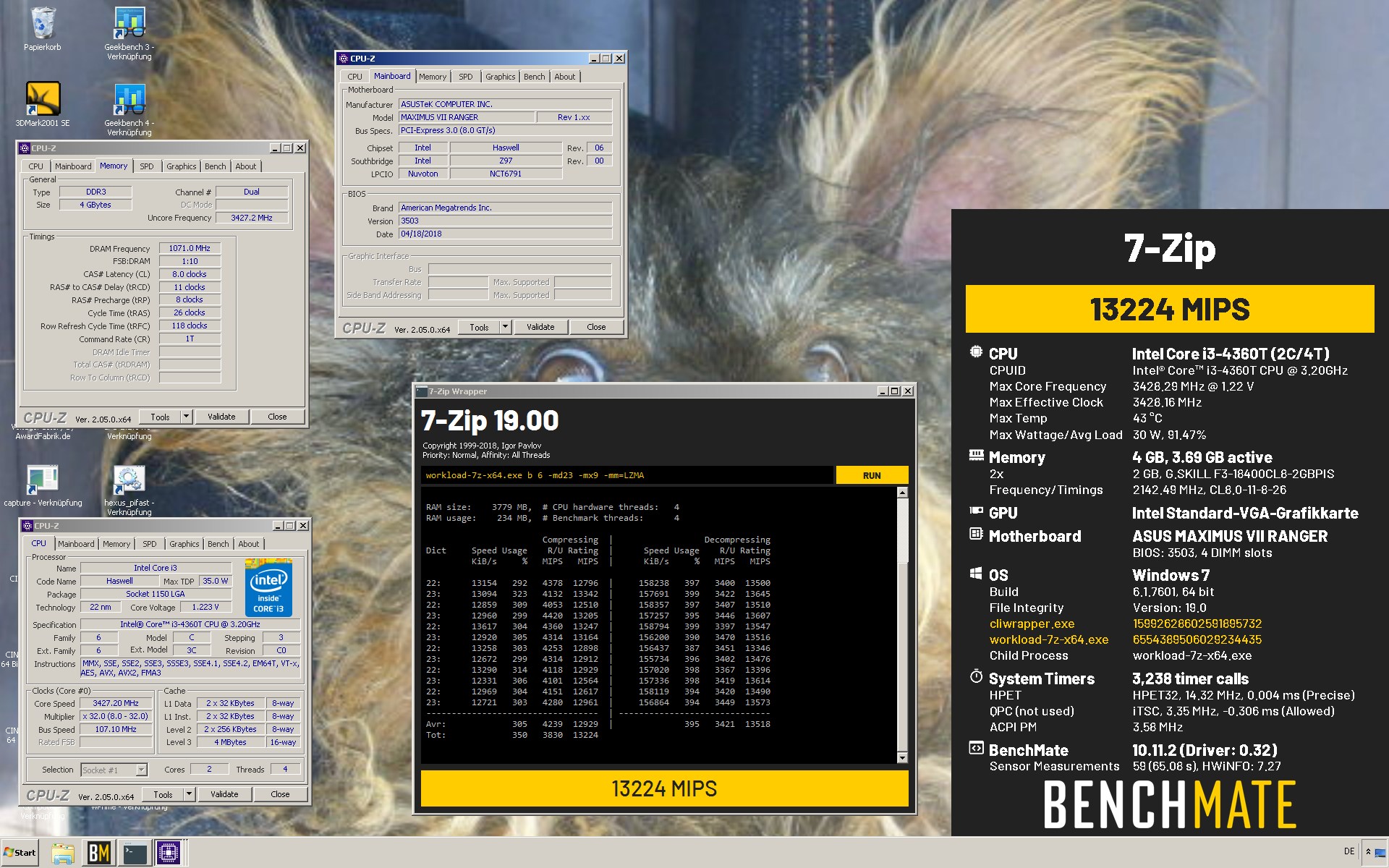
Task: Open the file explorer taskbar icon
Action: tap(63, 854)
